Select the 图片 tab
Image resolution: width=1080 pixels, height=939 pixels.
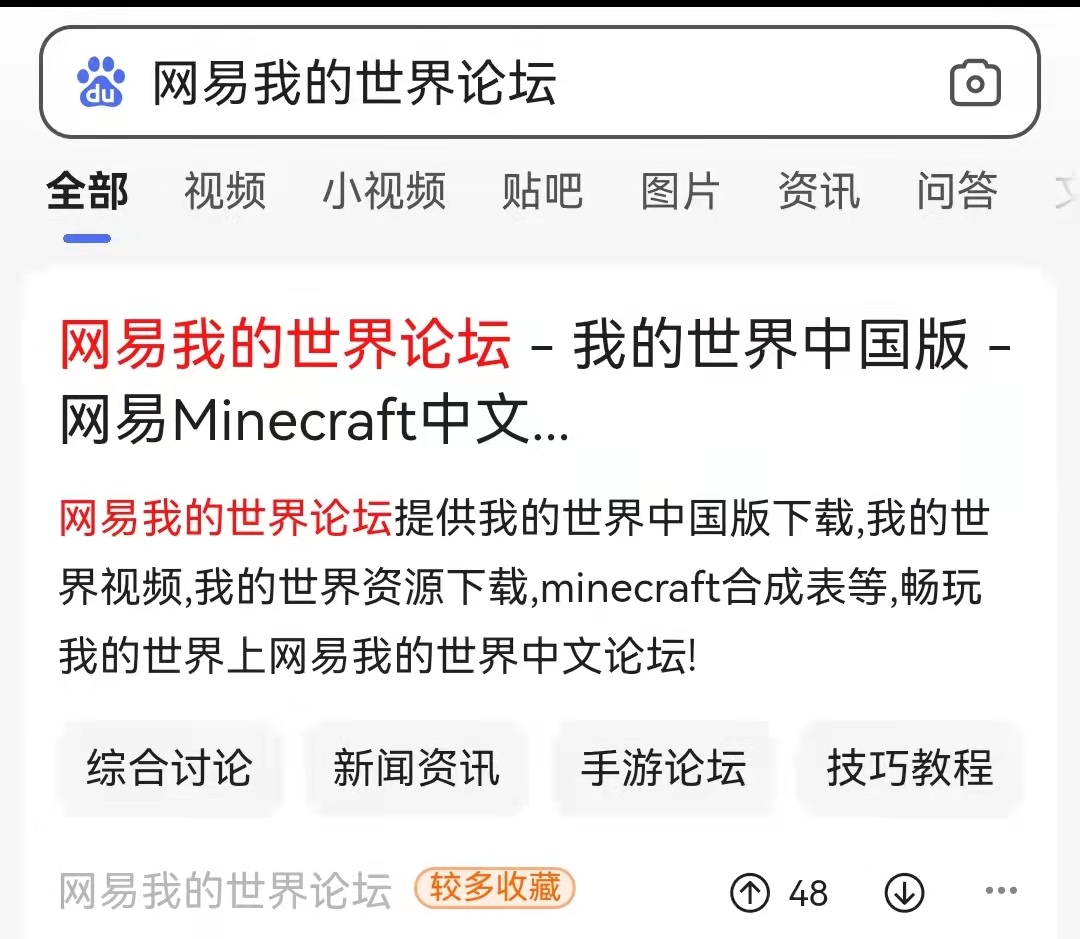681,191
